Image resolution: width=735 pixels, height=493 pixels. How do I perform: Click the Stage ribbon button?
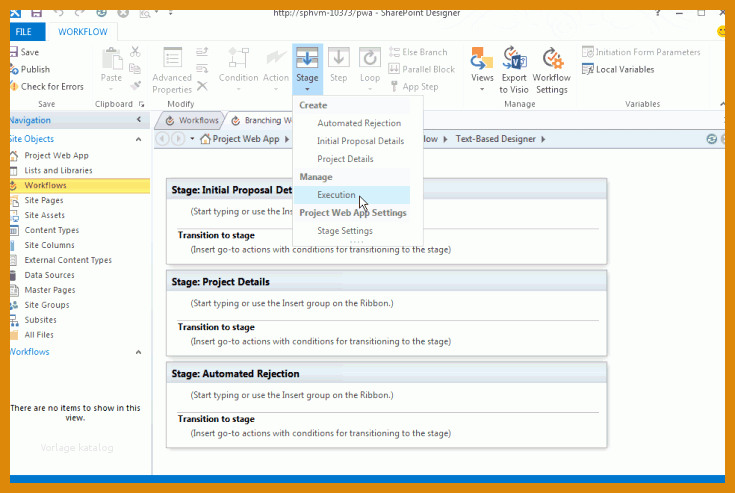[x=307, y=69]
